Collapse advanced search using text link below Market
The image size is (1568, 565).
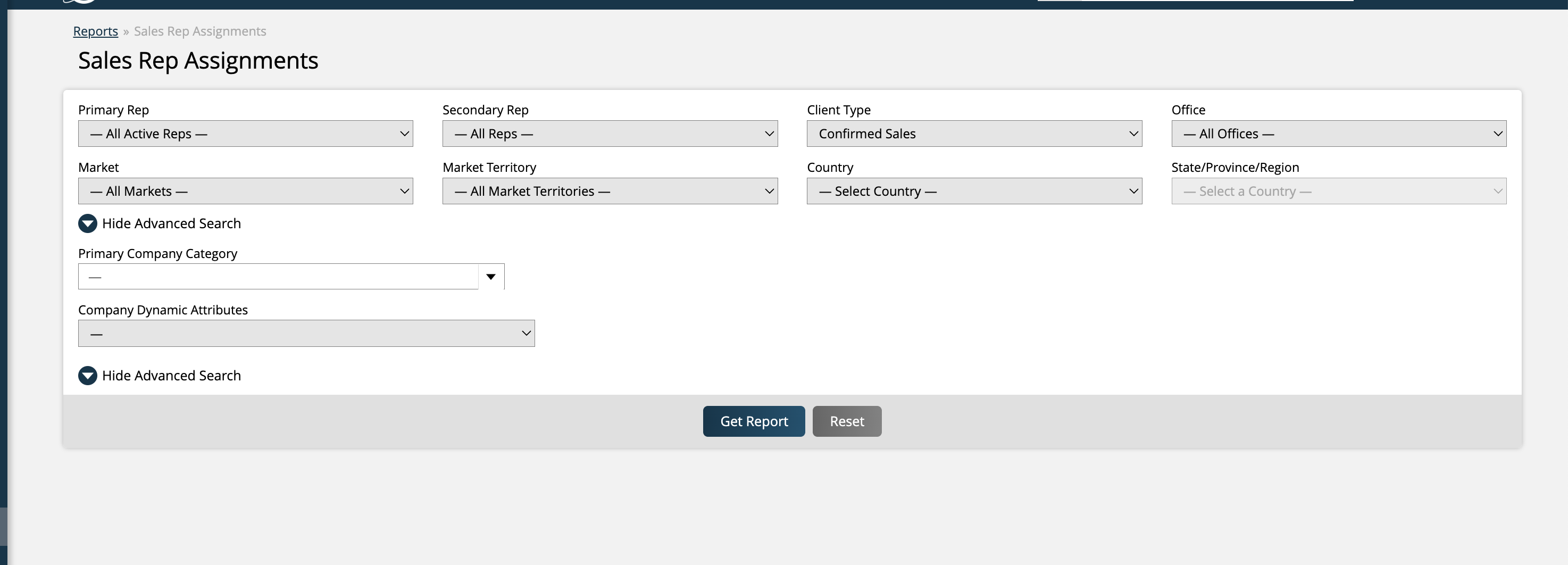(171, 223)
